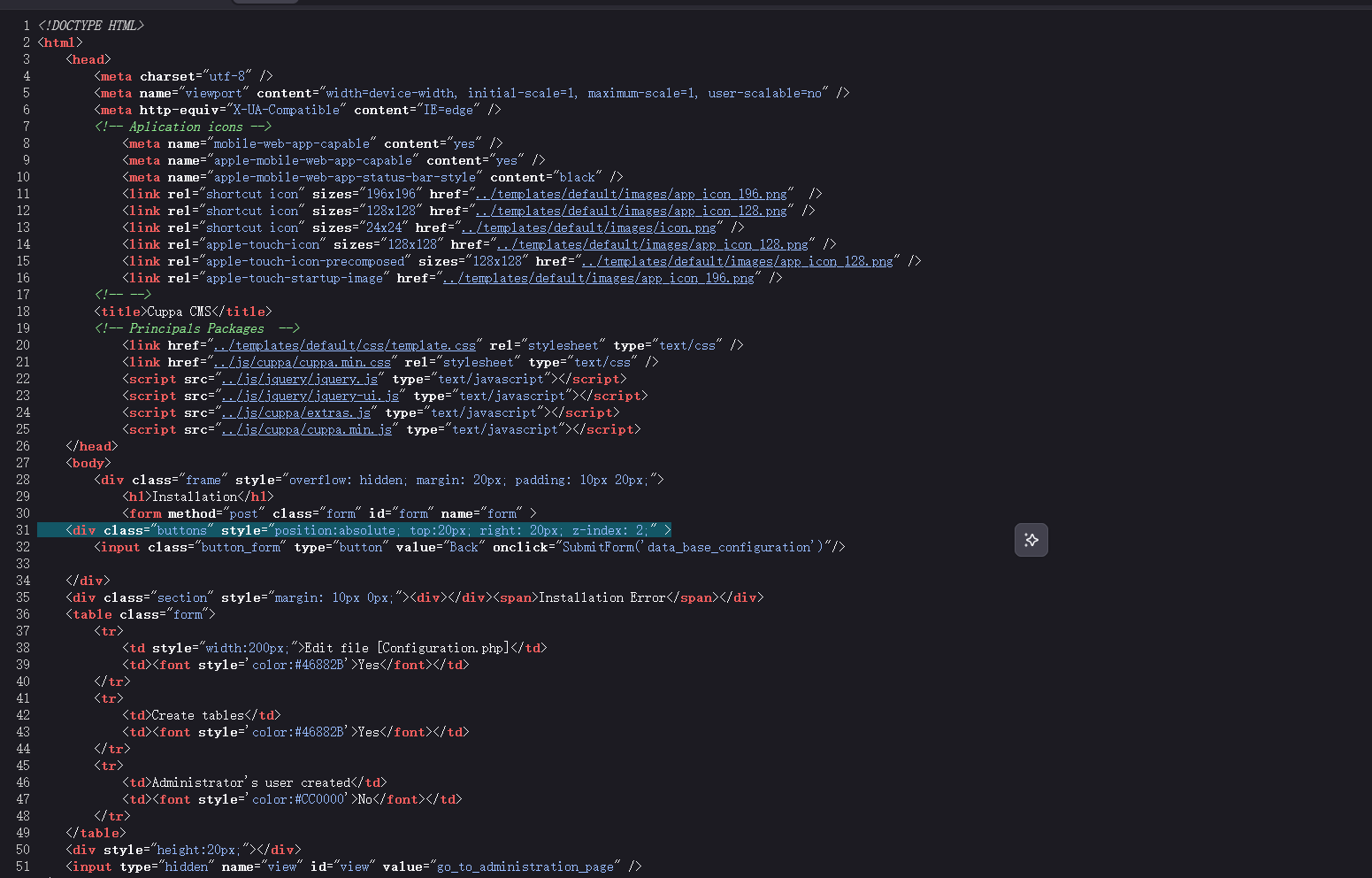Click the 'Installation' h1 heading text

pyautogui.click(x=195, y=497)
